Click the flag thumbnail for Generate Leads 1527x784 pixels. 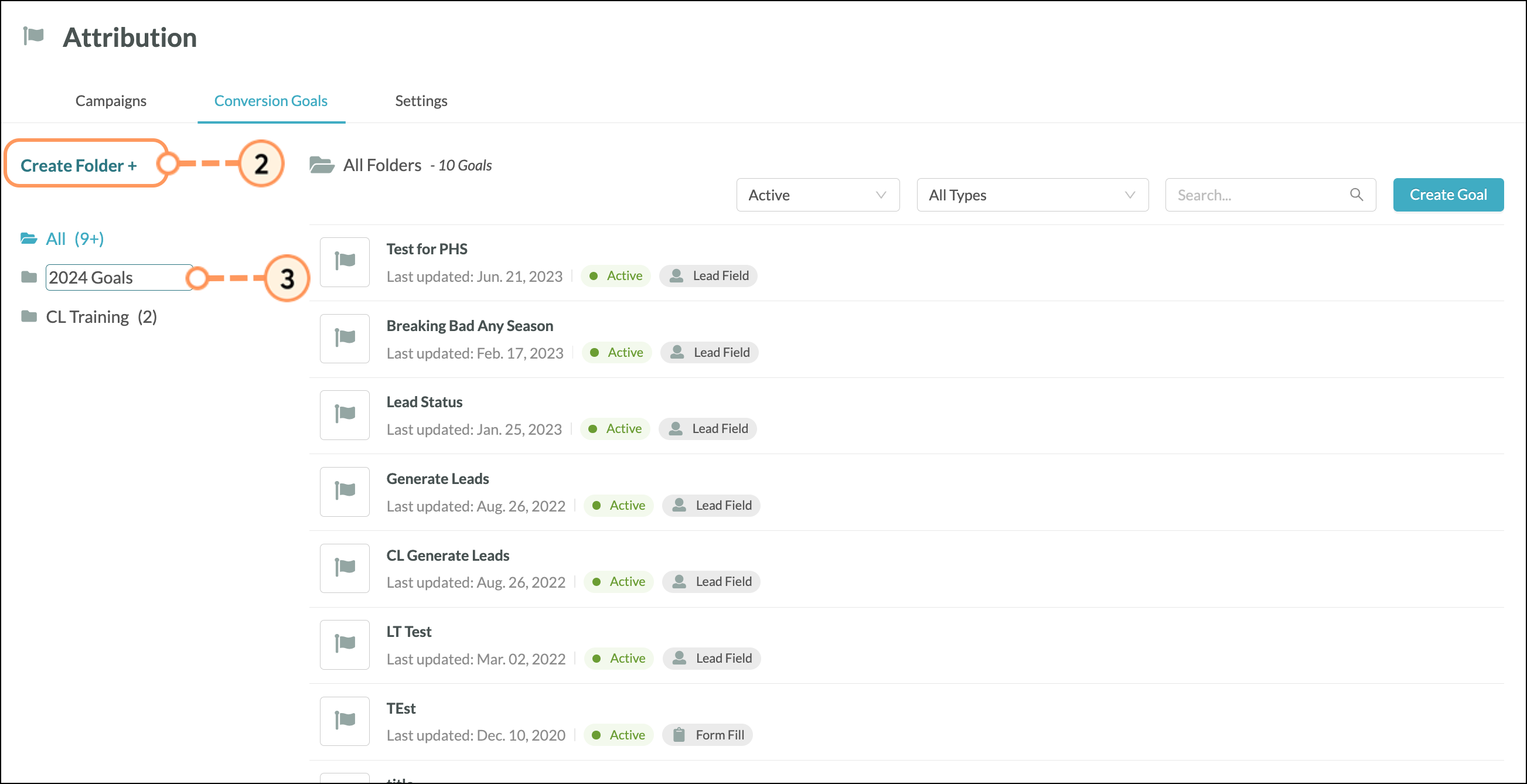[345, 492]
